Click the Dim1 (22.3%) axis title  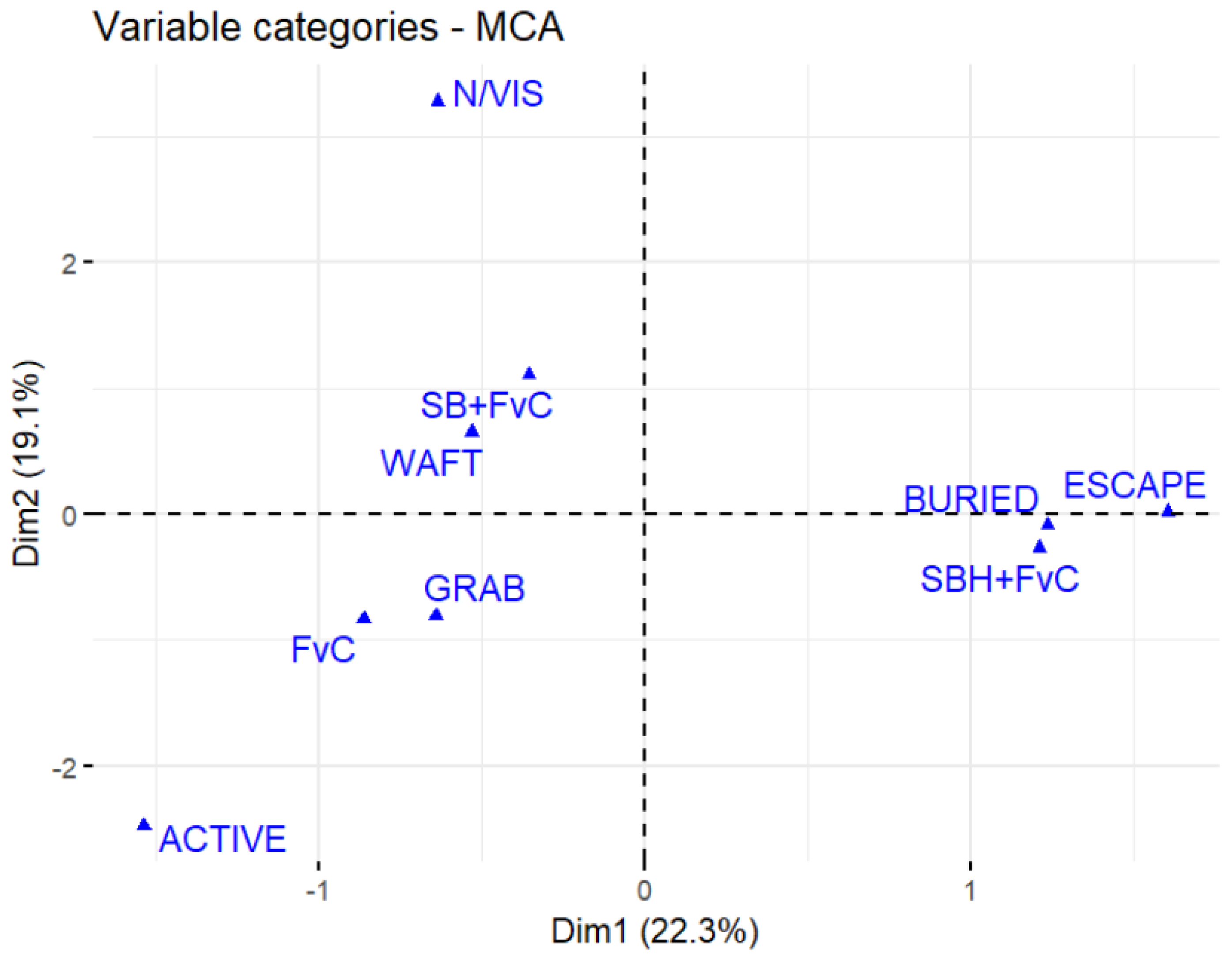pos(654,931)
